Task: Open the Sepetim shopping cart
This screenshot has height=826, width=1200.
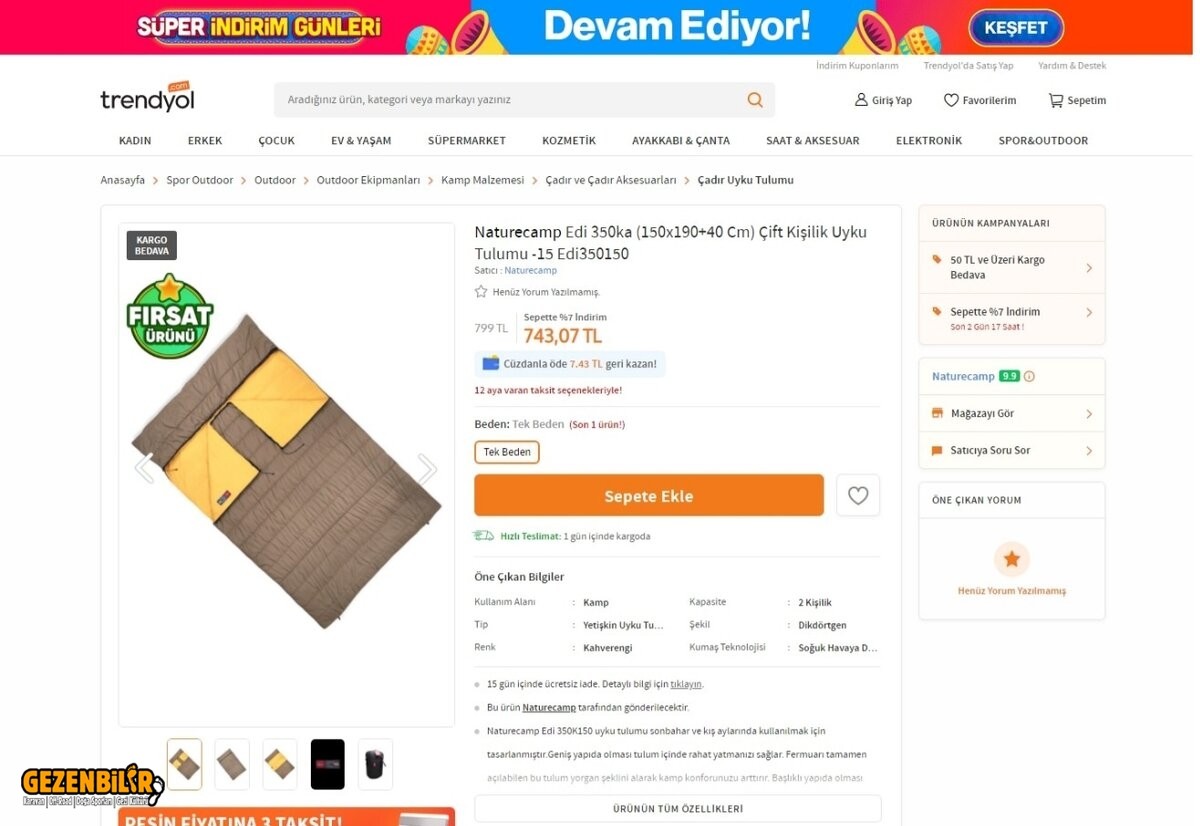Action: (x=1077, y=100)
